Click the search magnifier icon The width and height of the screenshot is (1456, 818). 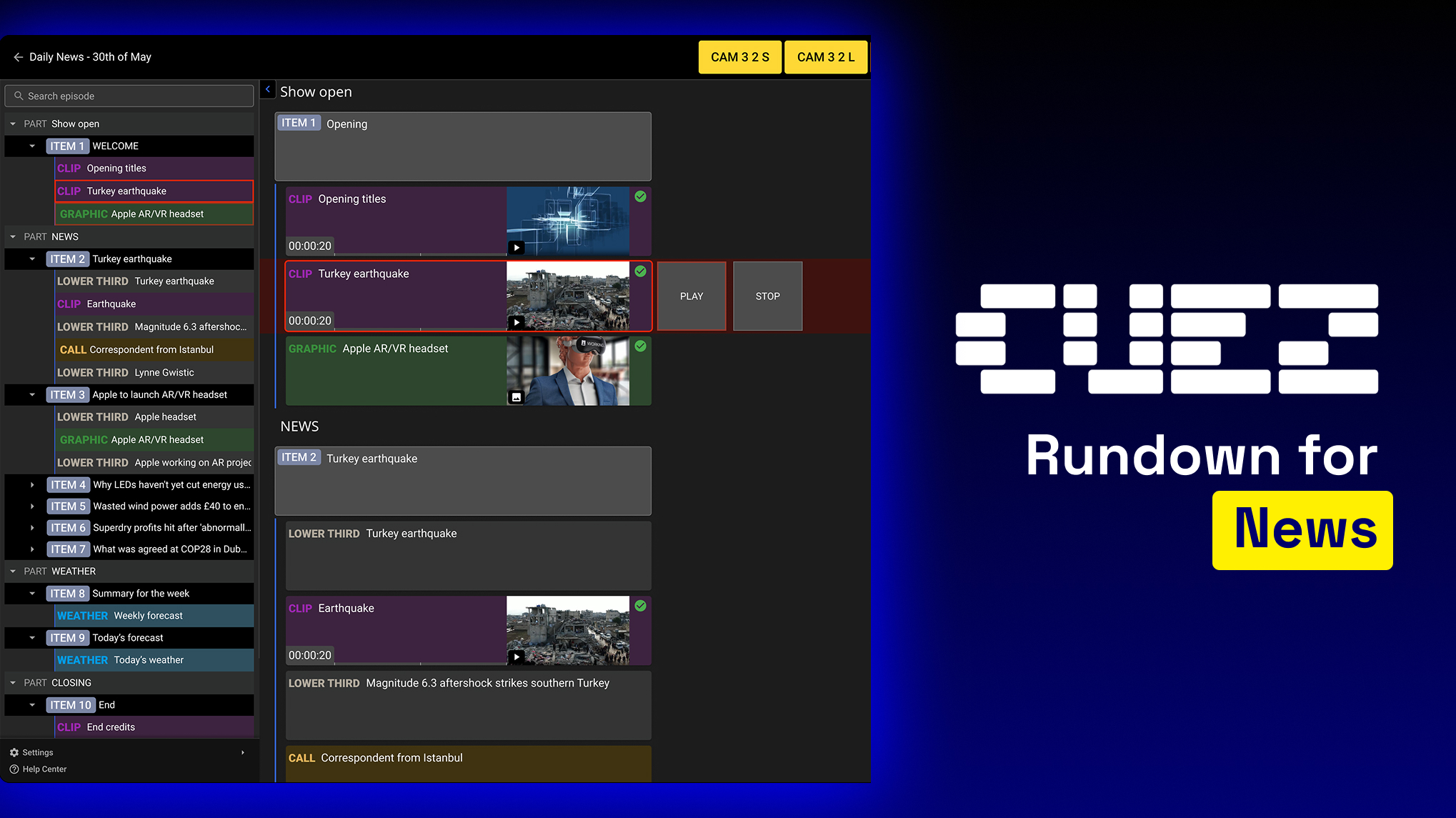[x=19, y=96]
